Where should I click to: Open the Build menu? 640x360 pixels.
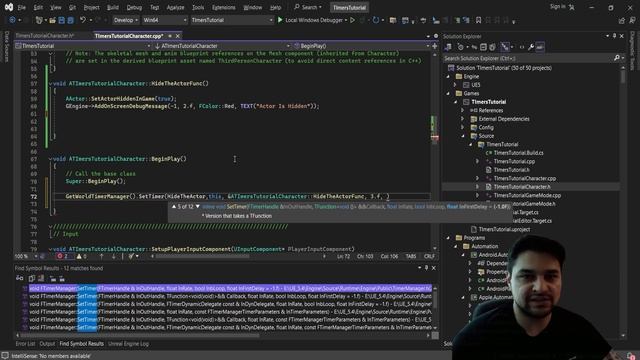click(113, 7)
